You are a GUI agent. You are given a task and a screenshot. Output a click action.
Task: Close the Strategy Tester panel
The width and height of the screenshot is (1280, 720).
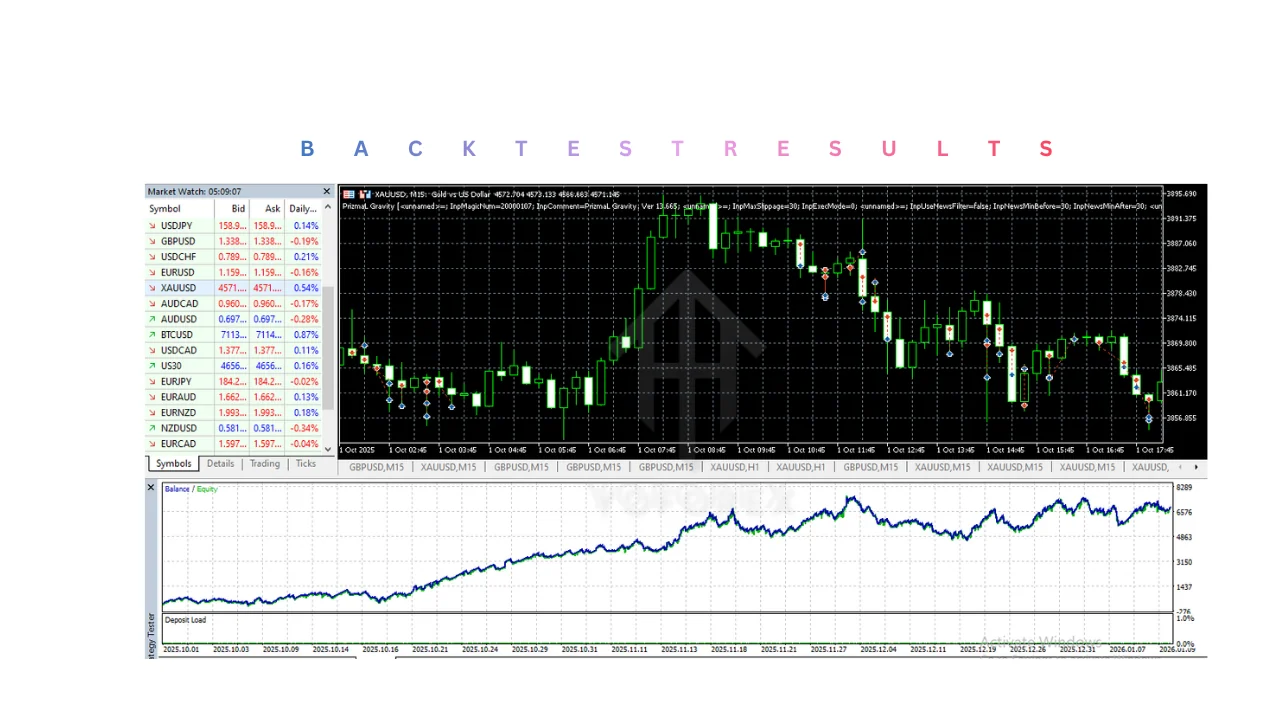[x=151, y=488]
